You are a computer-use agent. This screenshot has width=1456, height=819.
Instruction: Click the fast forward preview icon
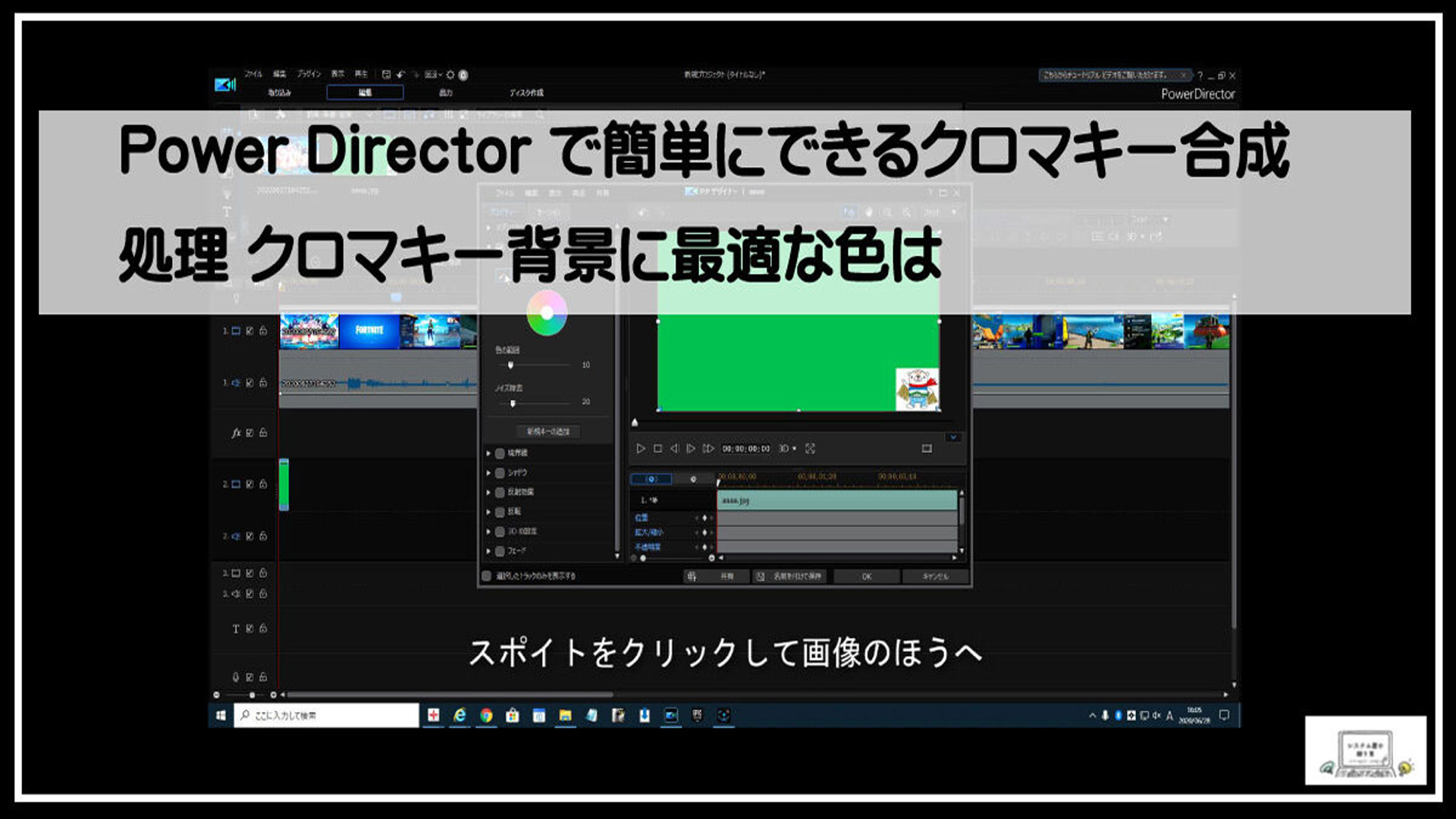pos(708,449)
